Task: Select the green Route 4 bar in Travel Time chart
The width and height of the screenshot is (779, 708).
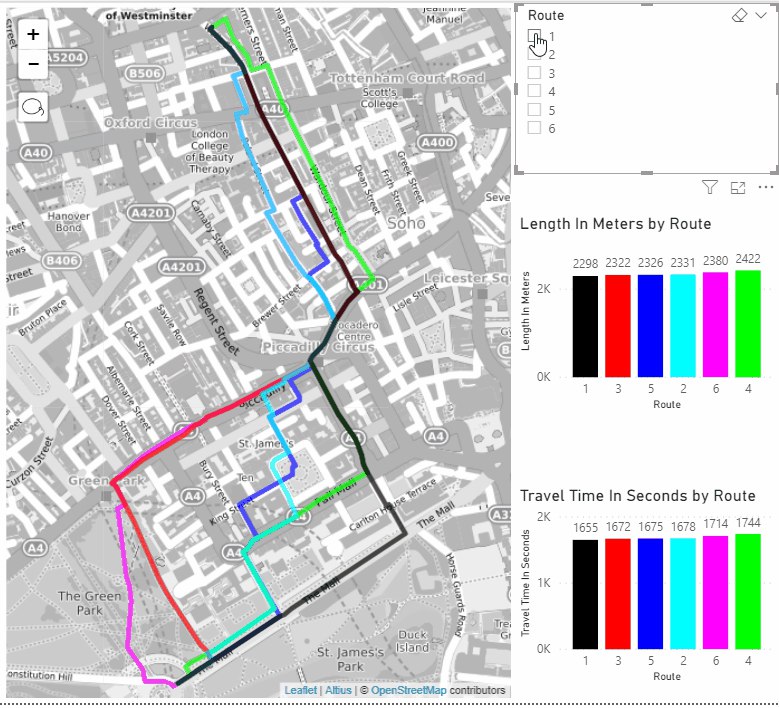Action: tap(748, 591)
